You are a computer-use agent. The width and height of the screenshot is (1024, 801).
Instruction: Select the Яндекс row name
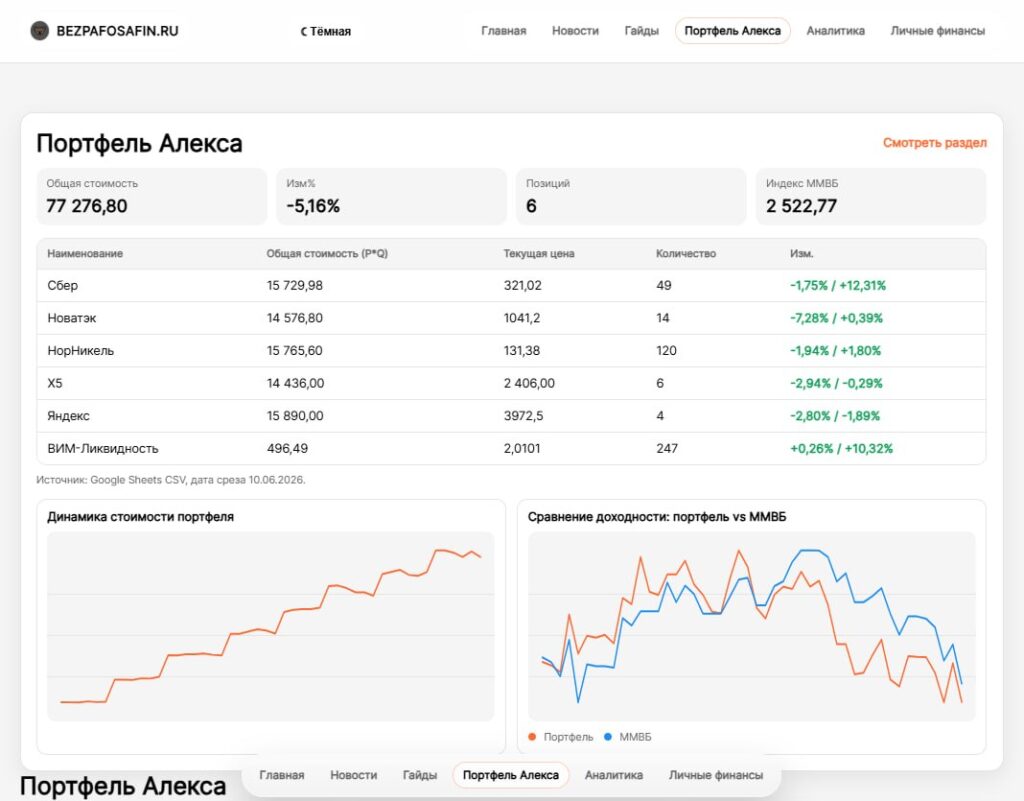tap(69, 416)
